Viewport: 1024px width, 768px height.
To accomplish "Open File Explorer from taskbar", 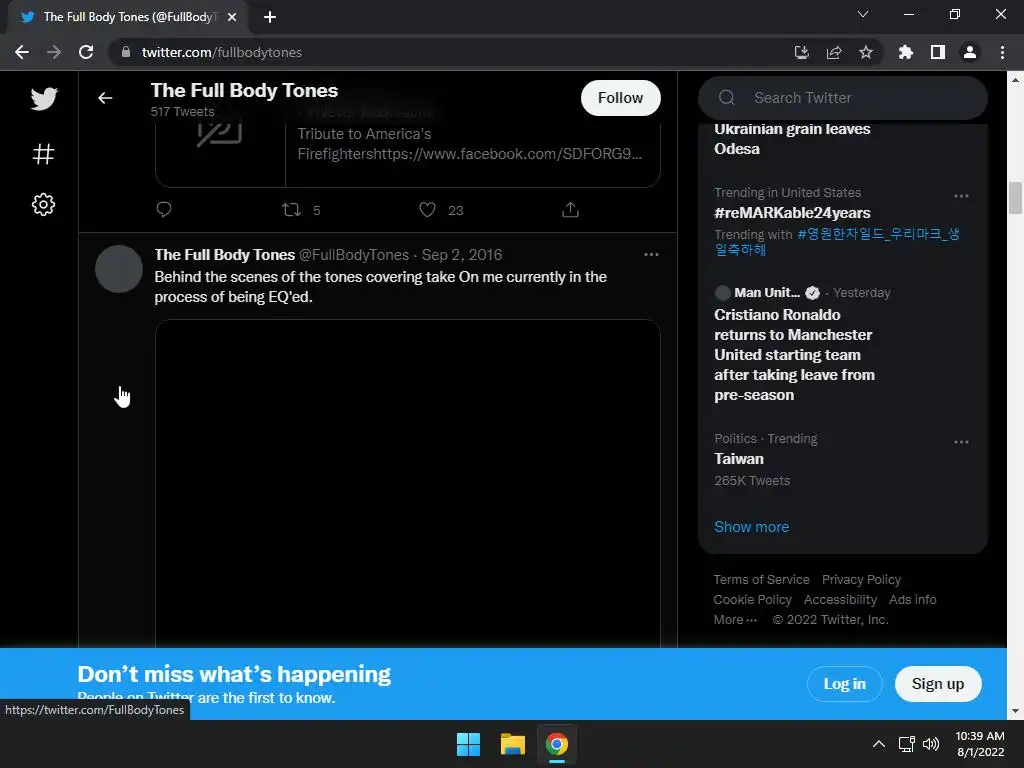I will point(513,744).
